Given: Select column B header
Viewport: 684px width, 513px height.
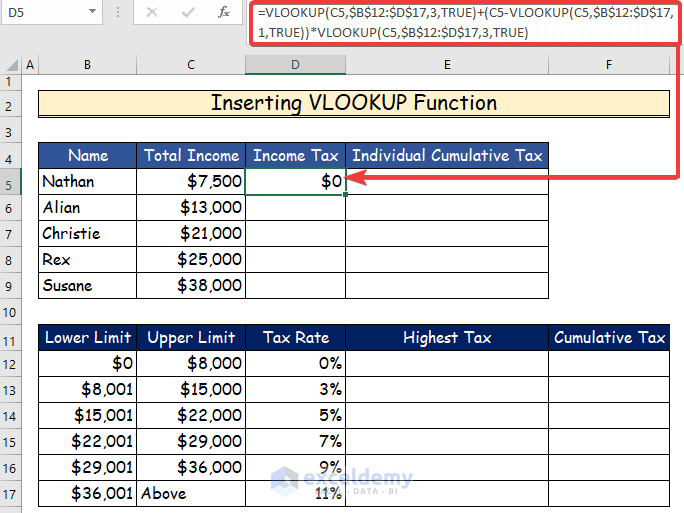Looking at the screenshot, I should (87, 65).
